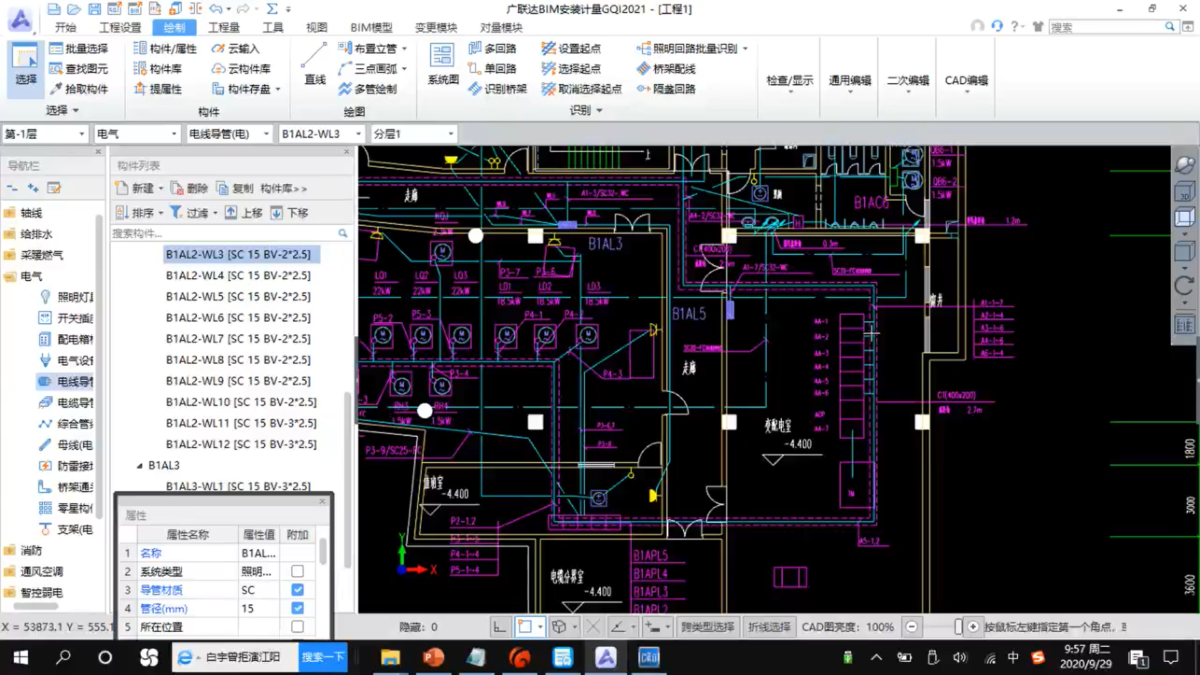
Task: Check 所在位置 additional checkbox
Action: pos(297,627)
